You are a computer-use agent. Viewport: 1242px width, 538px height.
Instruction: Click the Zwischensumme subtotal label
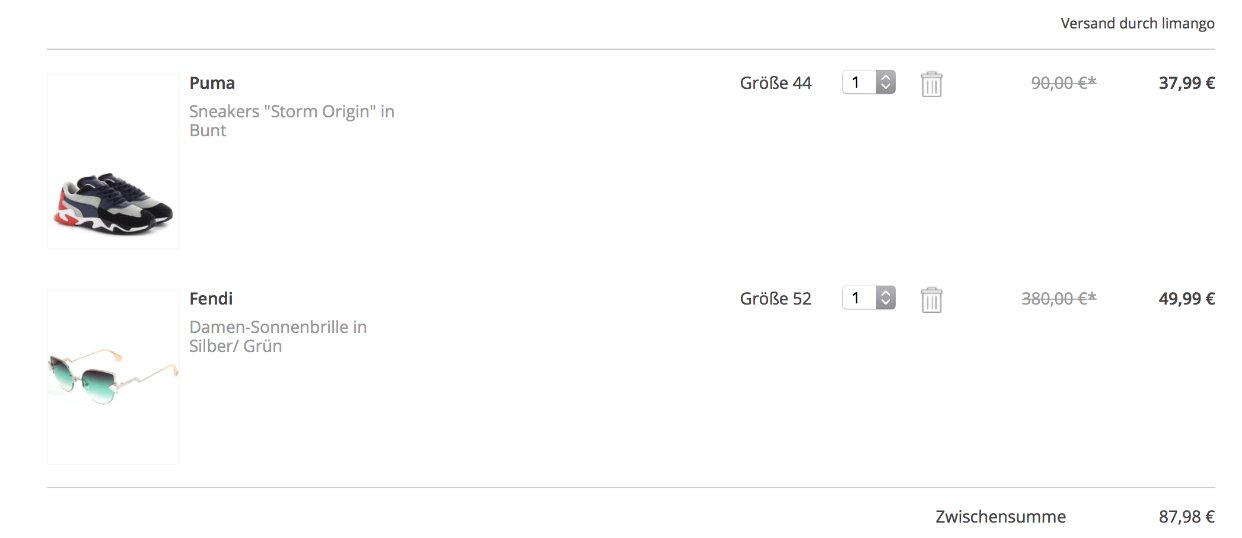(x=1001, y=517)
